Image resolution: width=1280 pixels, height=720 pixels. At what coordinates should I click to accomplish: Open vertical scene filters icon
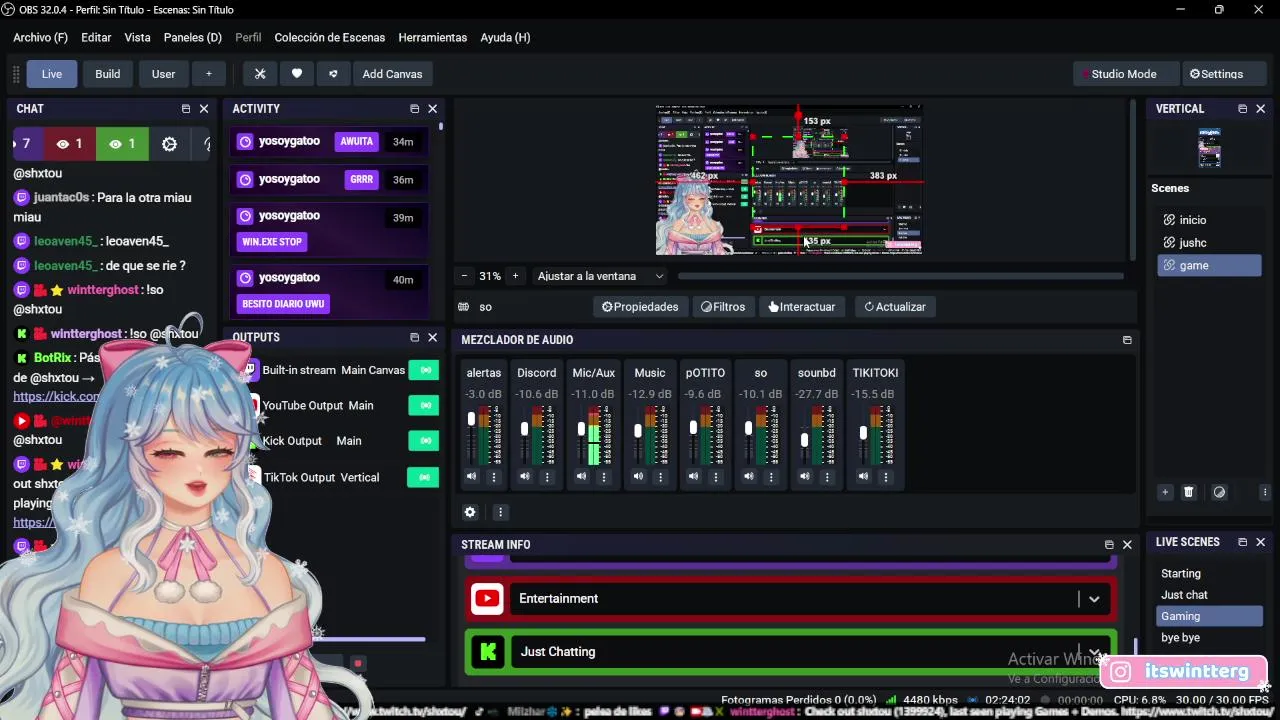(1219, 492)
